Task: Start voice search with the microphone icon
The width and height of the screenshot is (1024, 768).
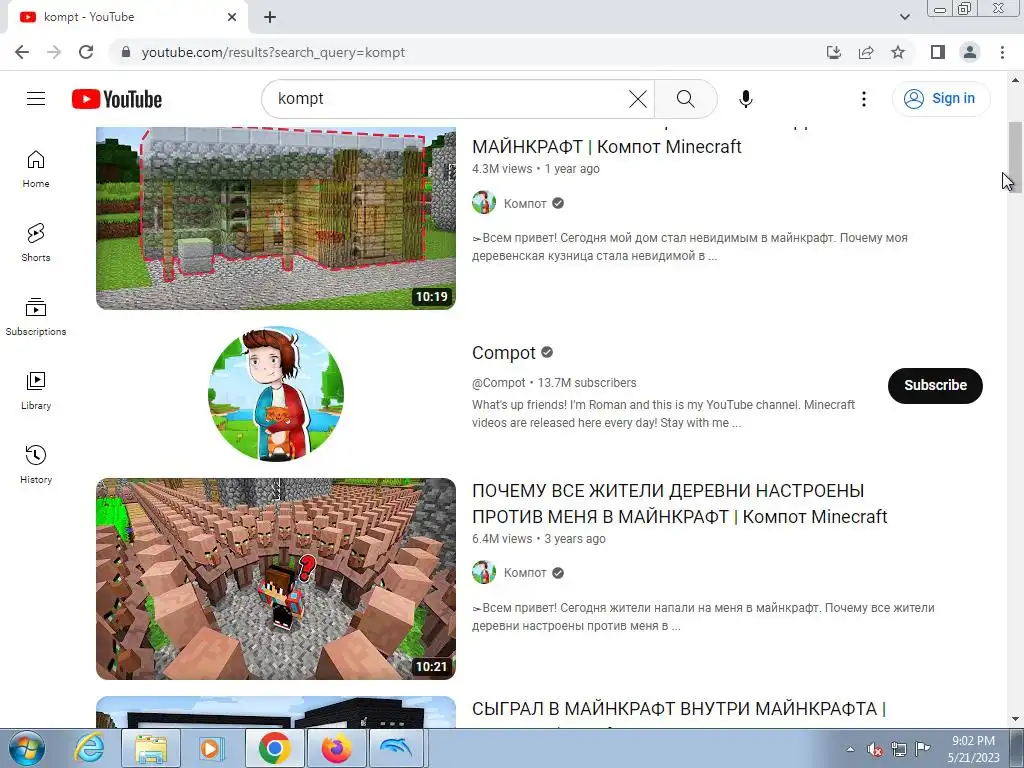Action: coord(746,99)
